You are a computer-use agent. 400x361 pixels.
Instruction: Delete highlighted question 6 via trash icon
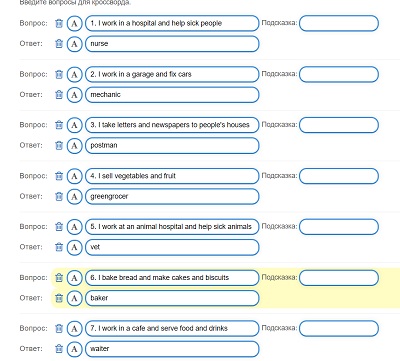click(59, 278)
